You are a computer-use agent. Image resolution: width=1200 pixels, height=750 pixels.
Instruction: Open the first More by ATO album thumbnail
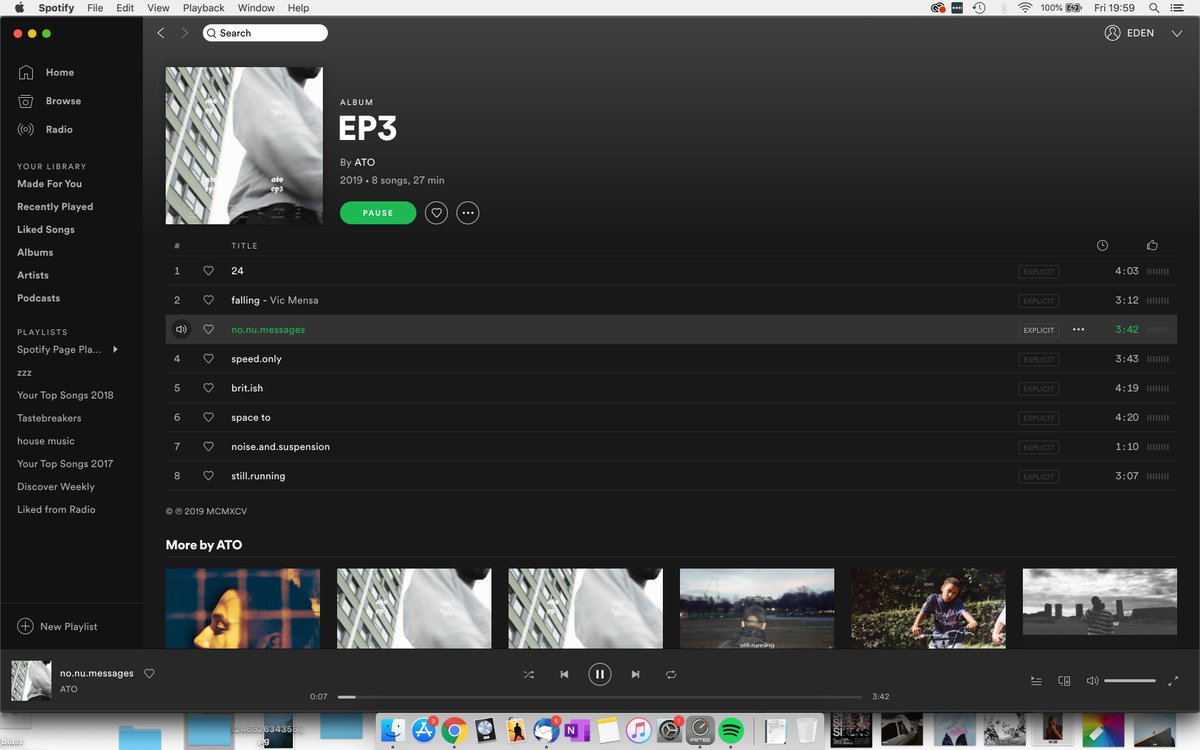pos(243,608)
